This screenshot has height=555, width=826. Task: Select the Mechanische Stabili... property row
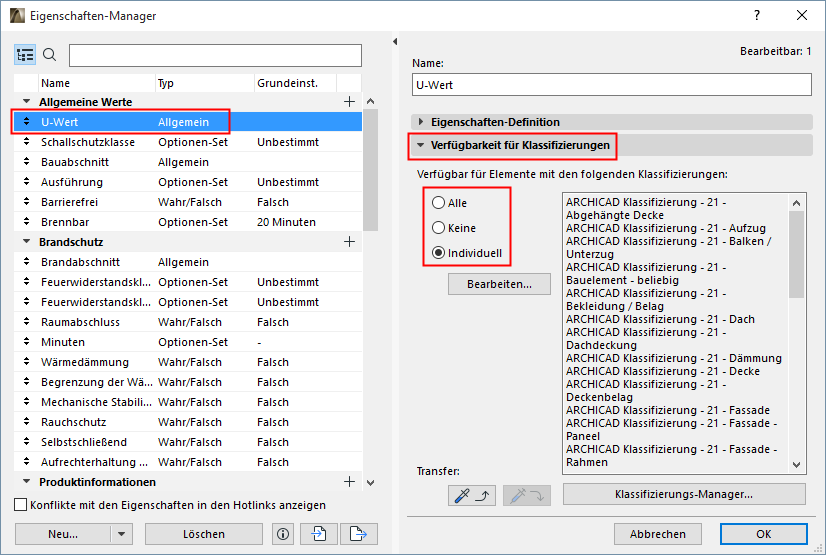[x=188, y=402]
